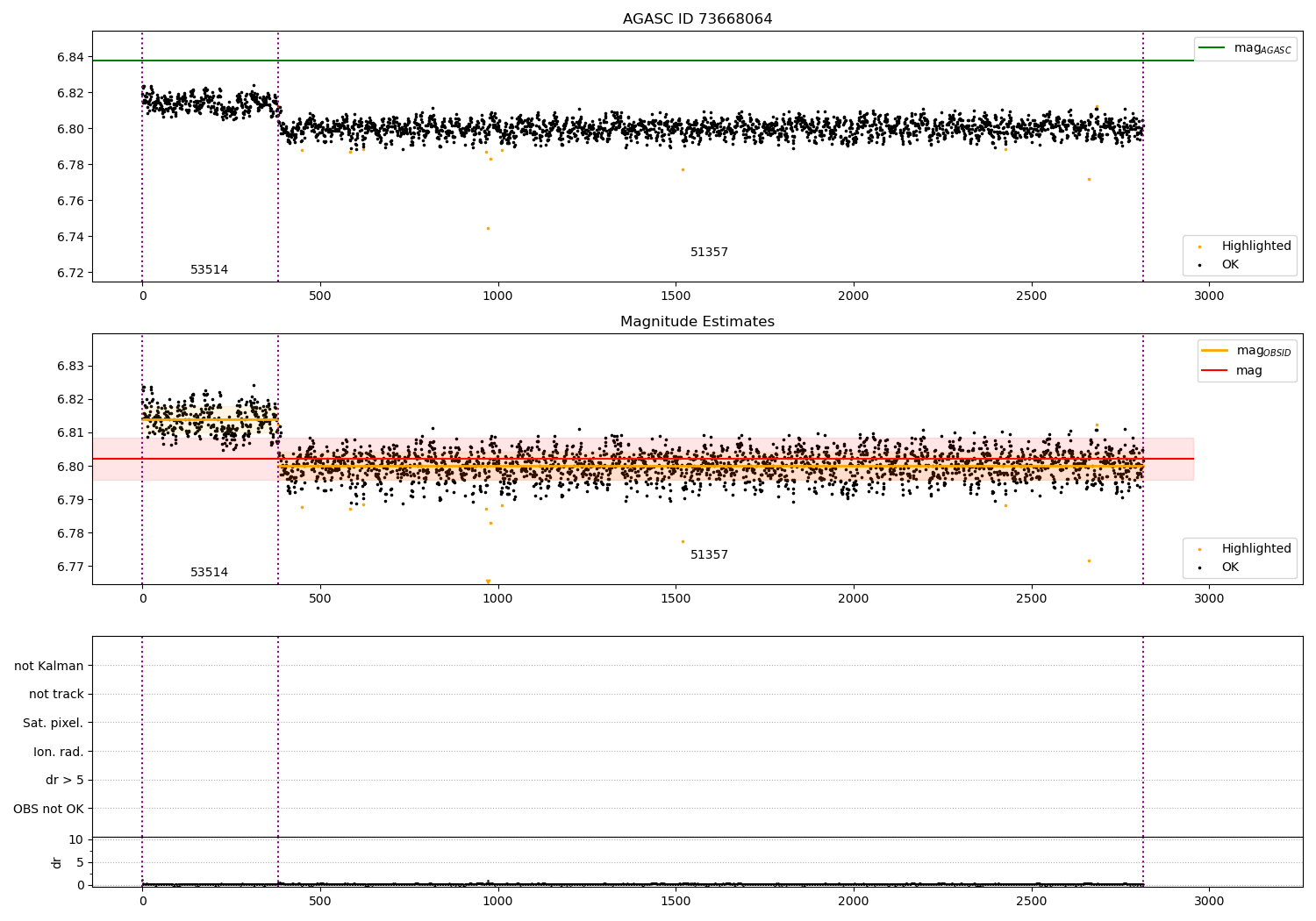Click the orange mag OBSID legend line

click(x=1215, y=351)
